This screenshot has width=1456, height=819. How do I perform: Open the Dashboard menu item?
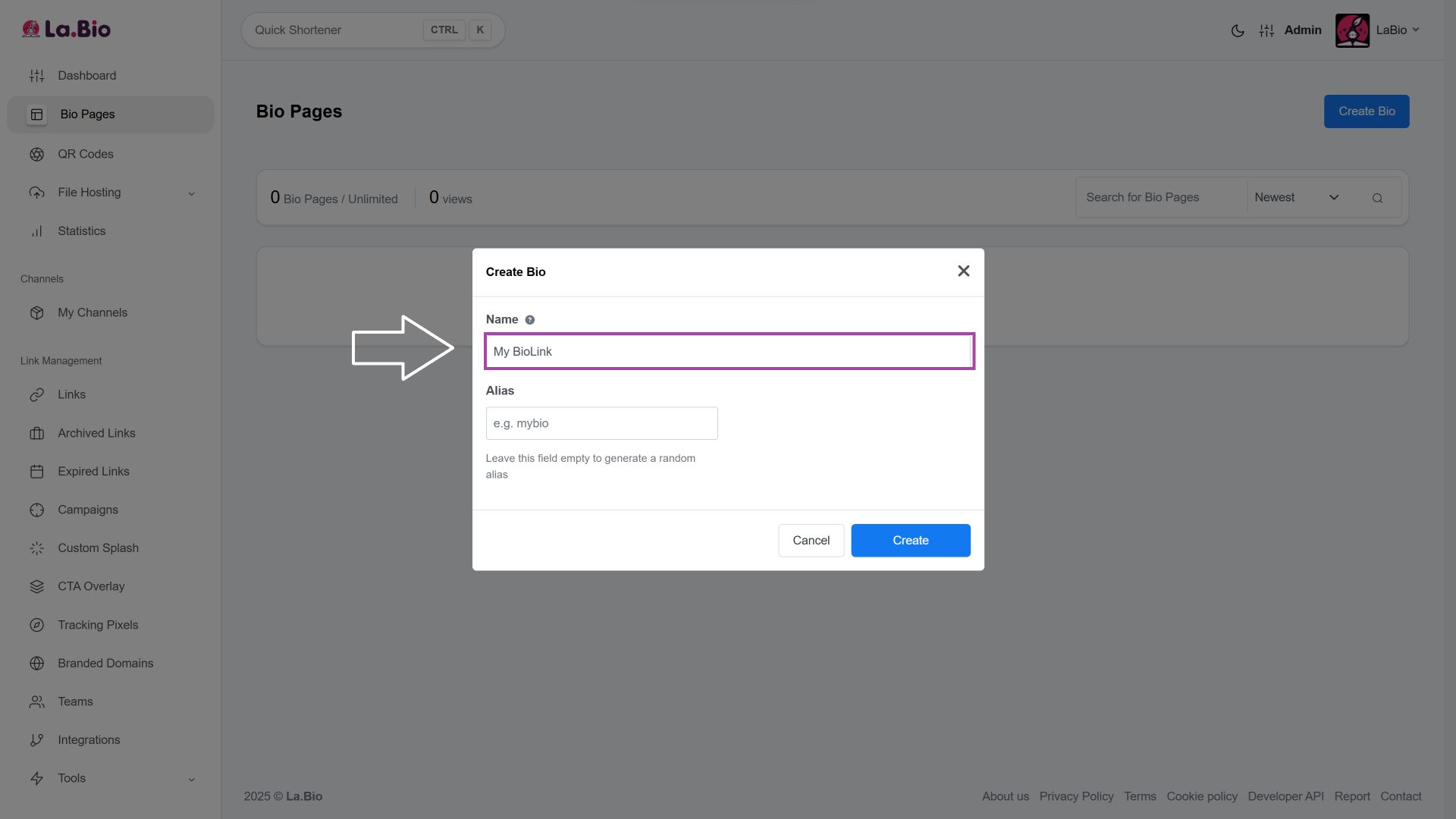(86, 76)
